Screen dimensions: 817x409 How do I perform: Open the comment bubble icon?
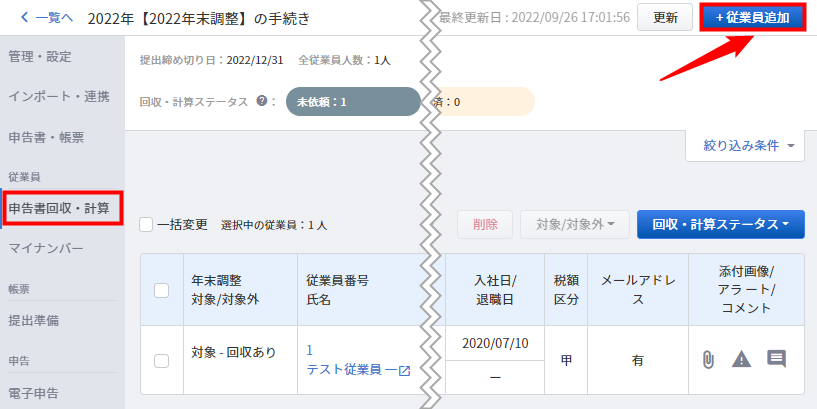point(776,358)
